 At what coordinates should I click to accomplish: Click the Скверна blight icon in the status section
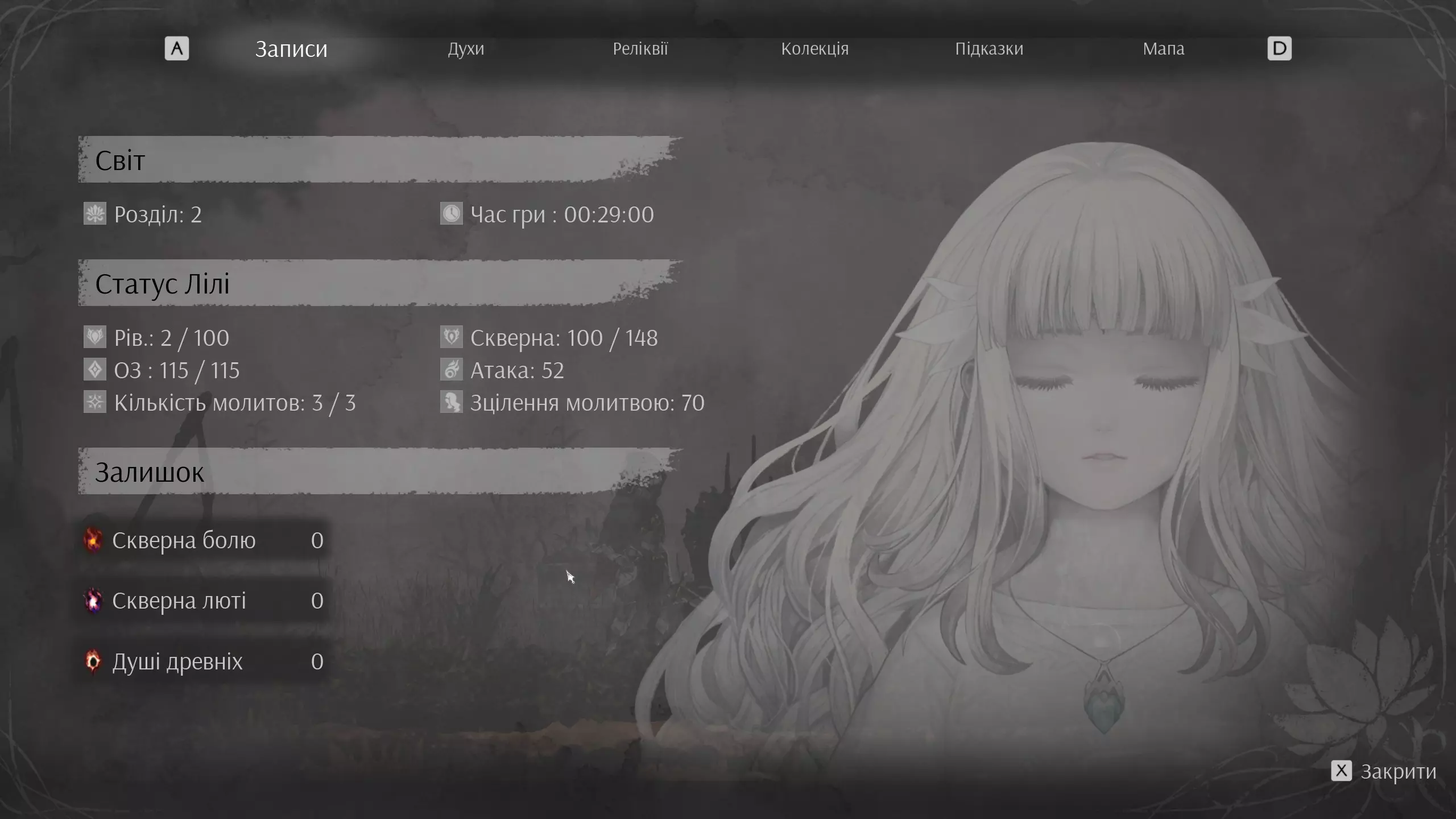click(x=451, y=337)
